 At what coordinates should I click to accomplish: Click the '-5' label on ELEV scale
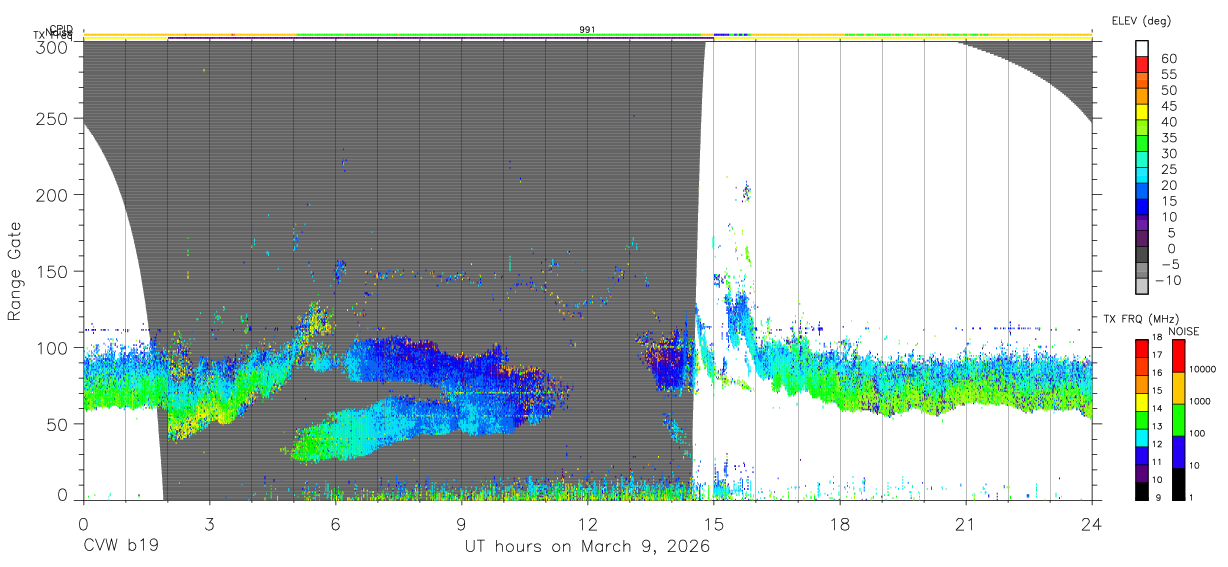coord(1168,264)
